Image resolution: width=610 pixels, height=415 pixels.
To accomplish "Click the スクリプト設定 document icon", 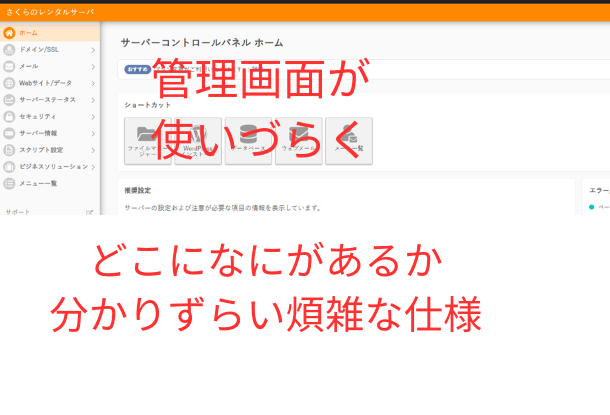I will [x=9, y=150].
